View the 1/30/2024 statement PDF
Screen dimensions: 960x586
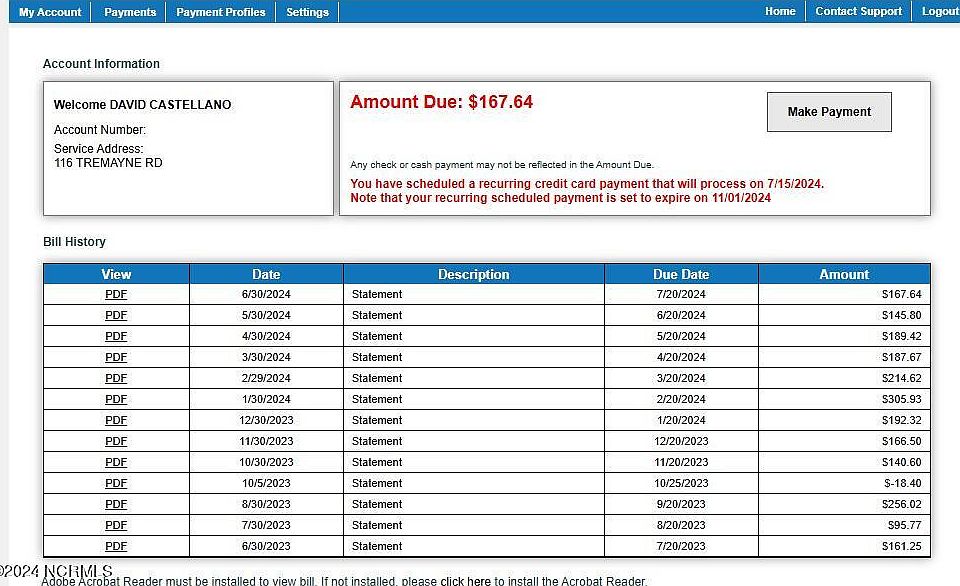coord(116,399)
